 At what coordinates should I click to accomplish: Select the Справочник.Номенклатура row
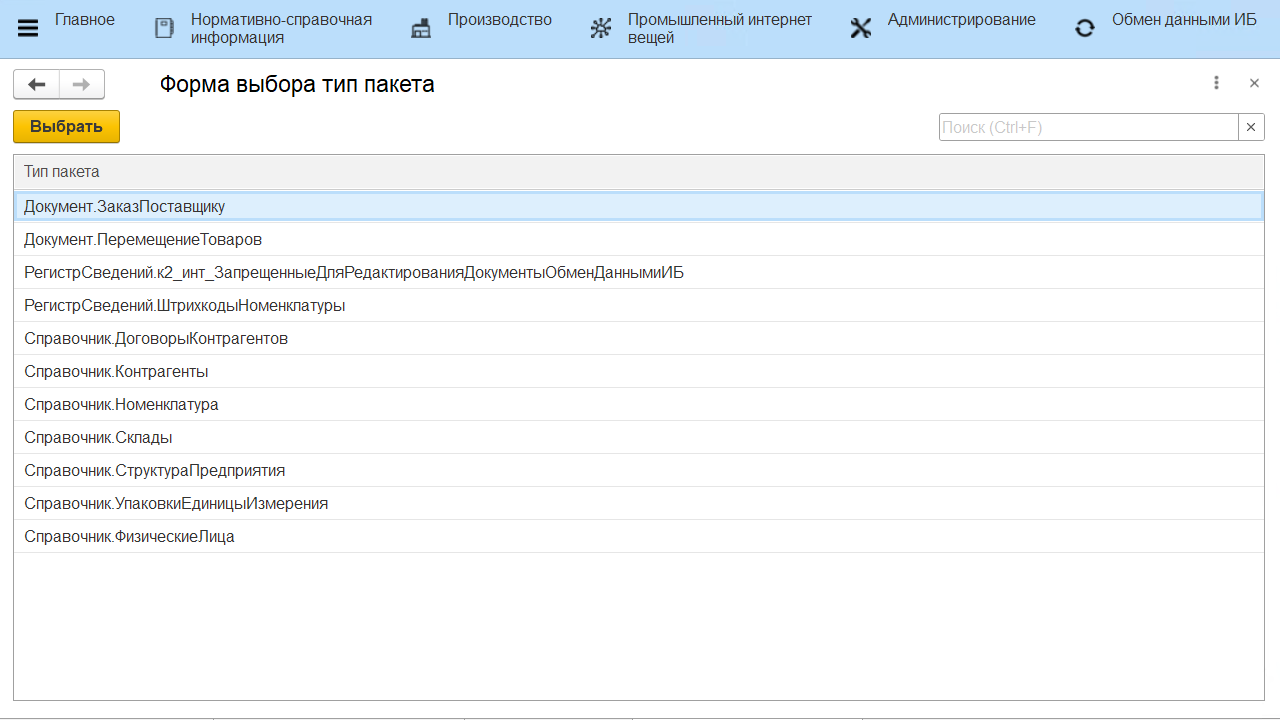(x=121, y=405)
